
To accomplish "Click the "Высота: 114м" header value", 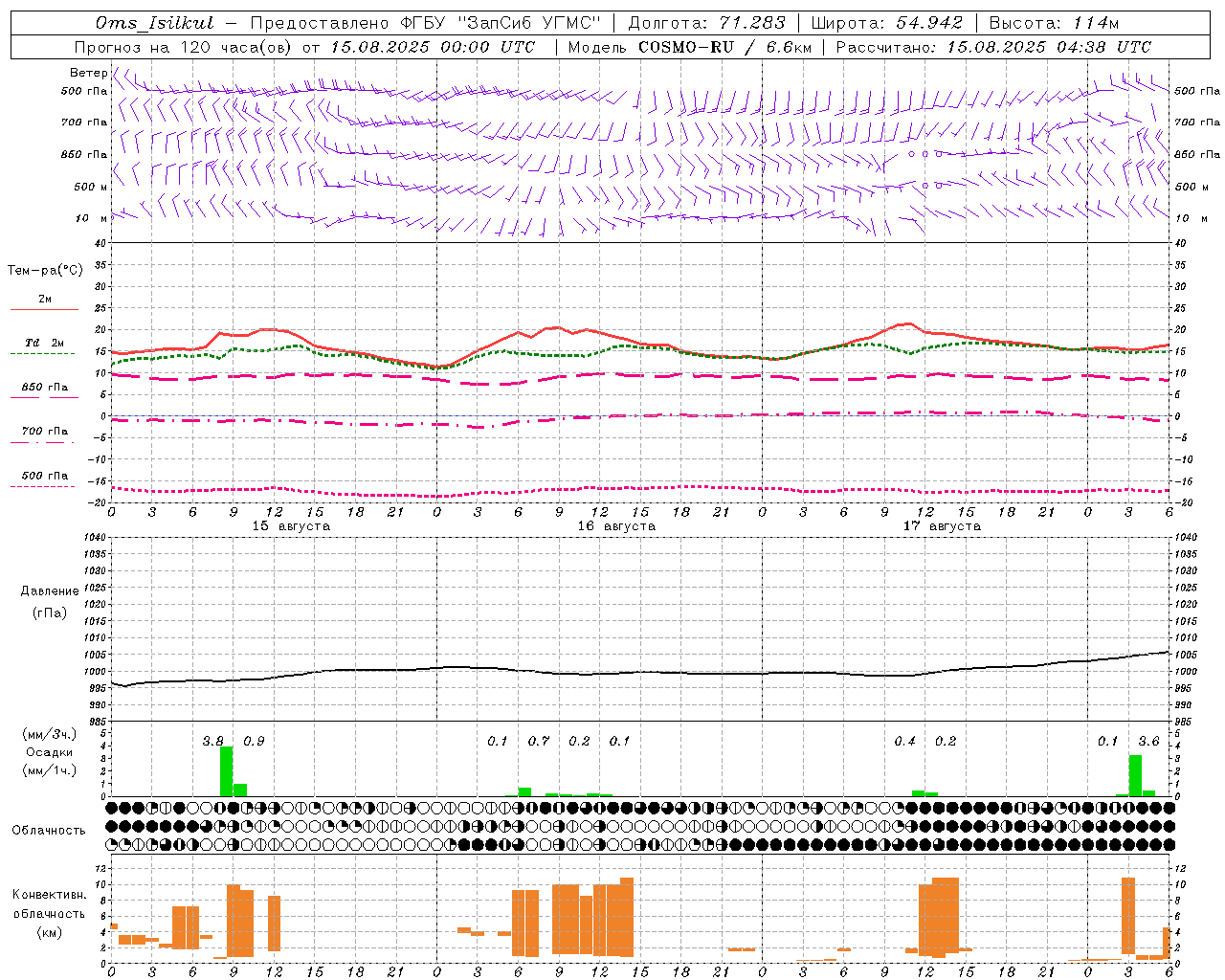I will [x=1054, y=23].
